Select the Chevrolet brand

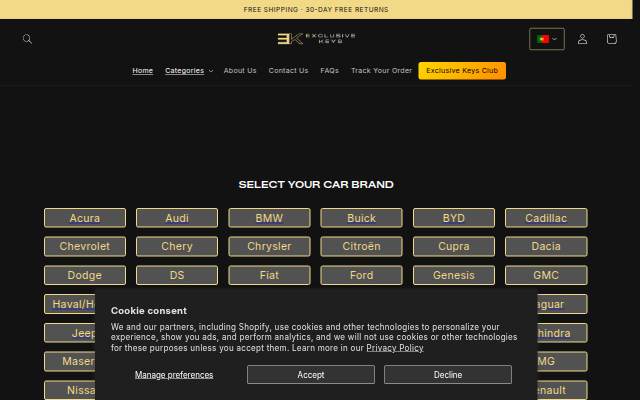(85, 247)
